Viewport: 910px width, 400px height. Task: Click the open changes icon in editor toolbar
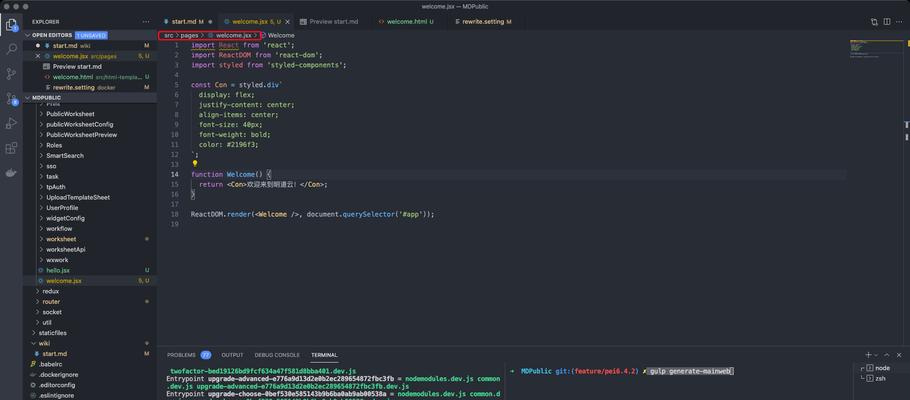(874, 21)
